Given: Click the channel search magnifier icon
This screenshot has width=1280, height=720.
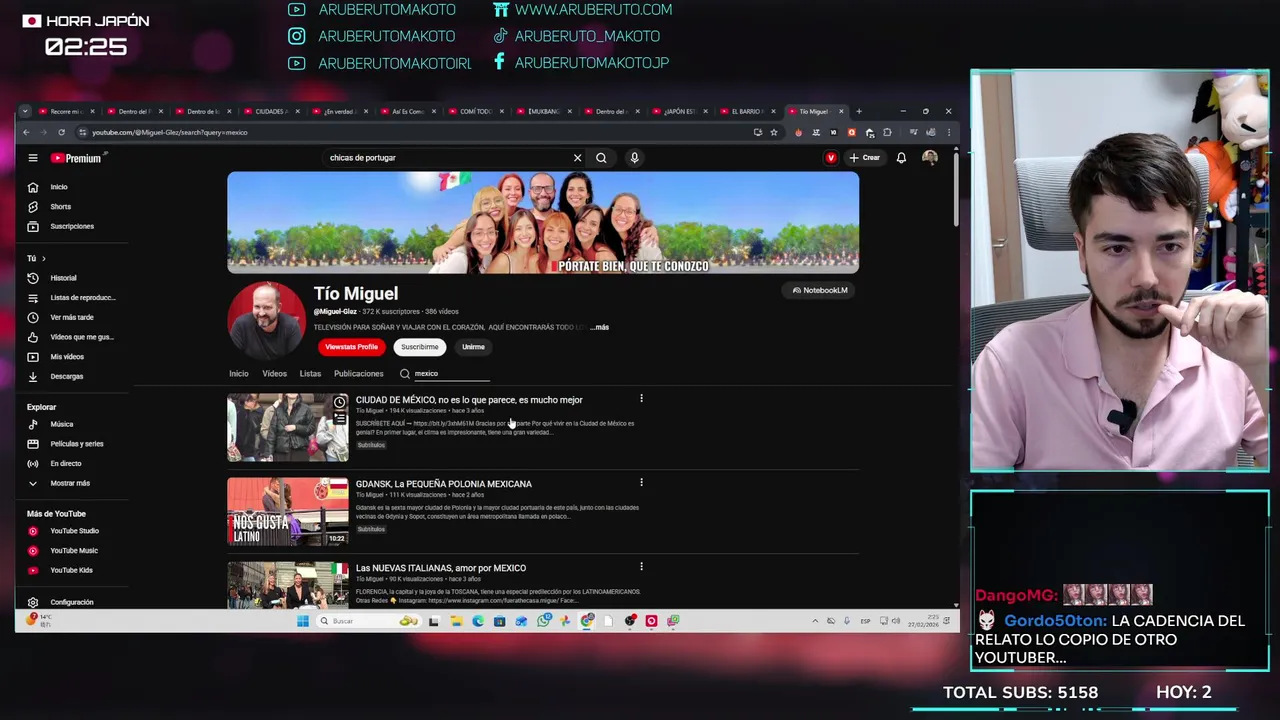Looking at the screenshot, I should coord(405,374).
